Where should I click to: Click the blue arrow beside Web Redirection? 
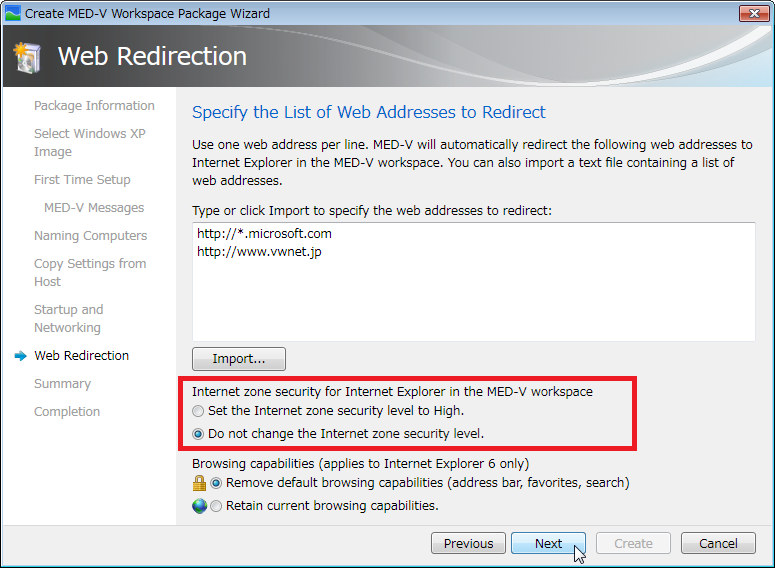(x=20, y=356)
